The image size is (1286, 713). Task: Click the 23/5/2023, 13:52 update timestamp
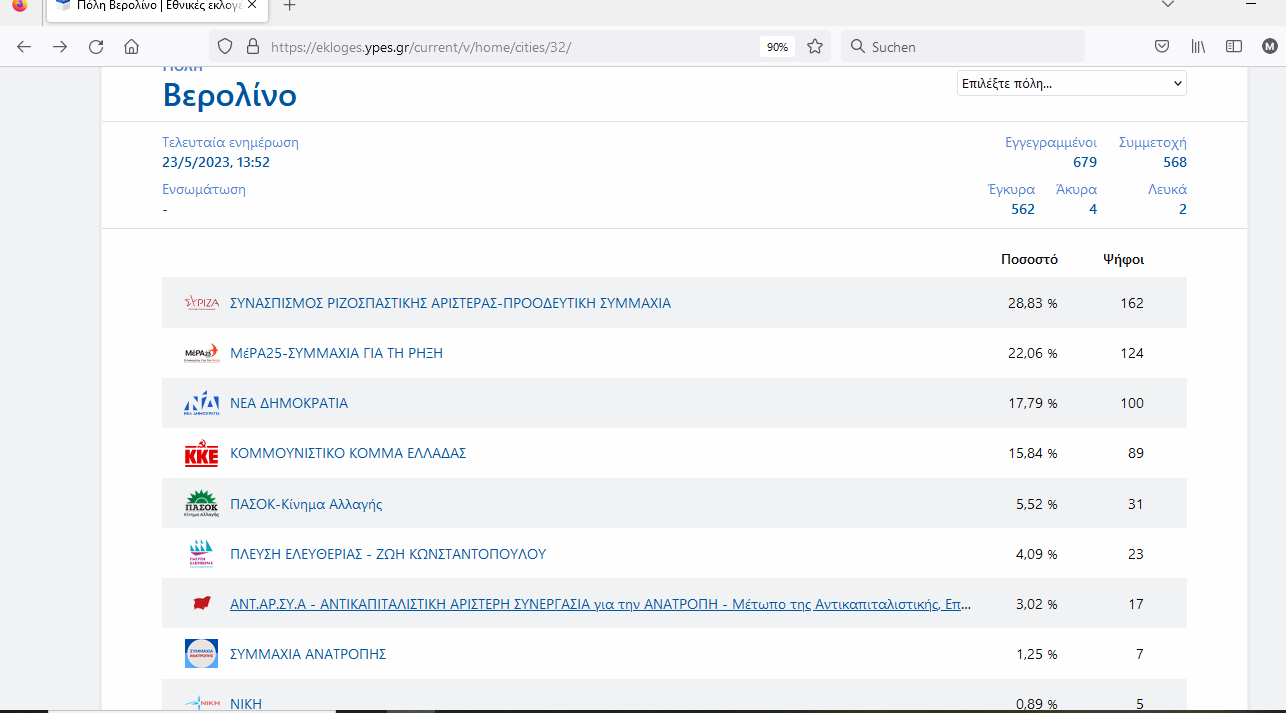pyautogui.click(x=216, y=162)
